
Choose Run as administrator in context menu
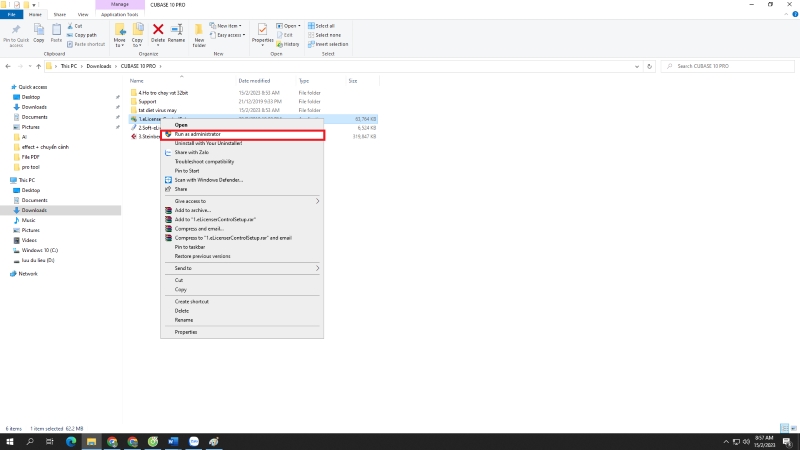(x=242, y=134)
